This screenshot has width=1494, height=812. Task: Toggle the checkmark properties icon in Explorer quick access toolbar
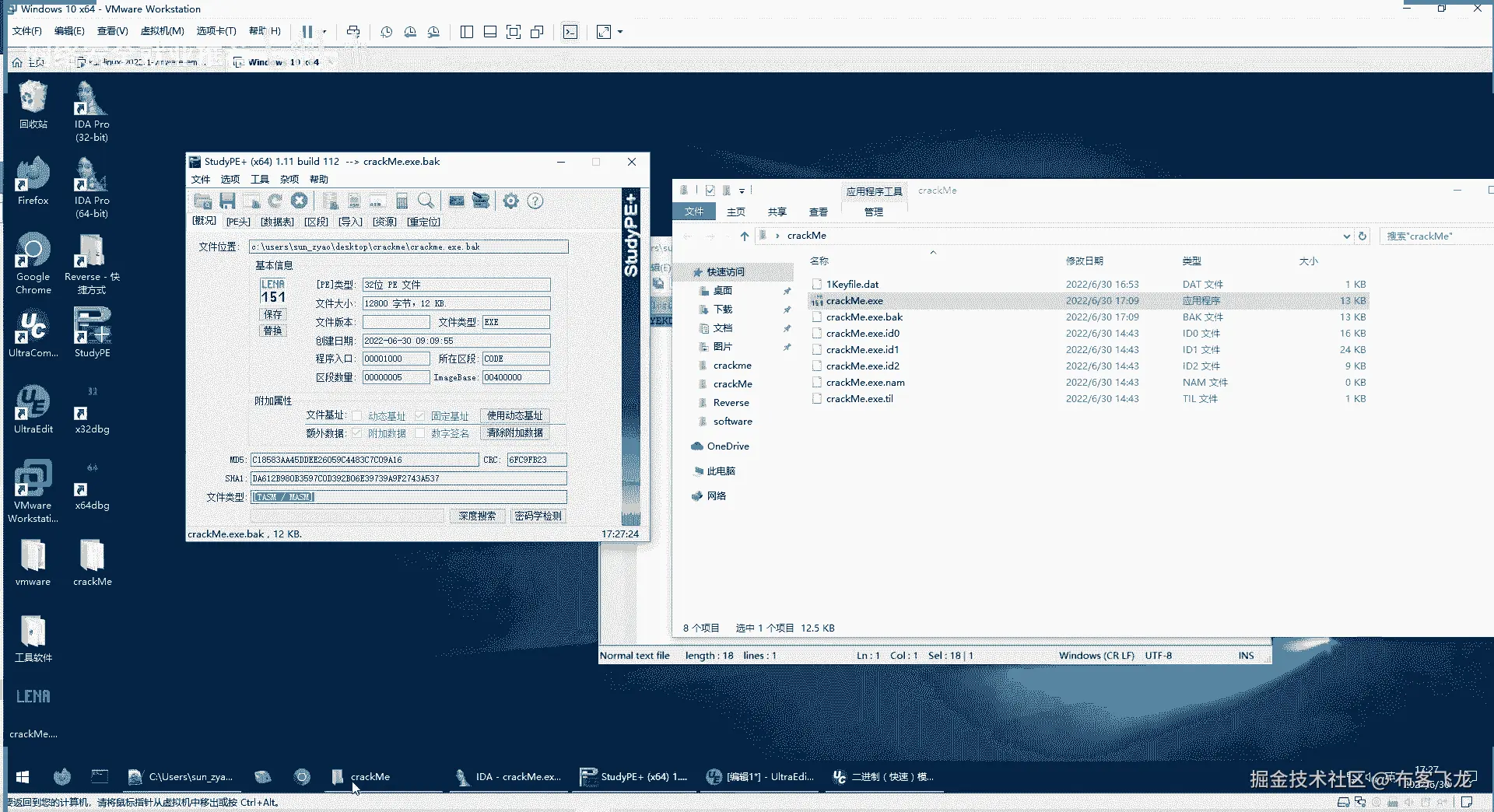[710, 191]
